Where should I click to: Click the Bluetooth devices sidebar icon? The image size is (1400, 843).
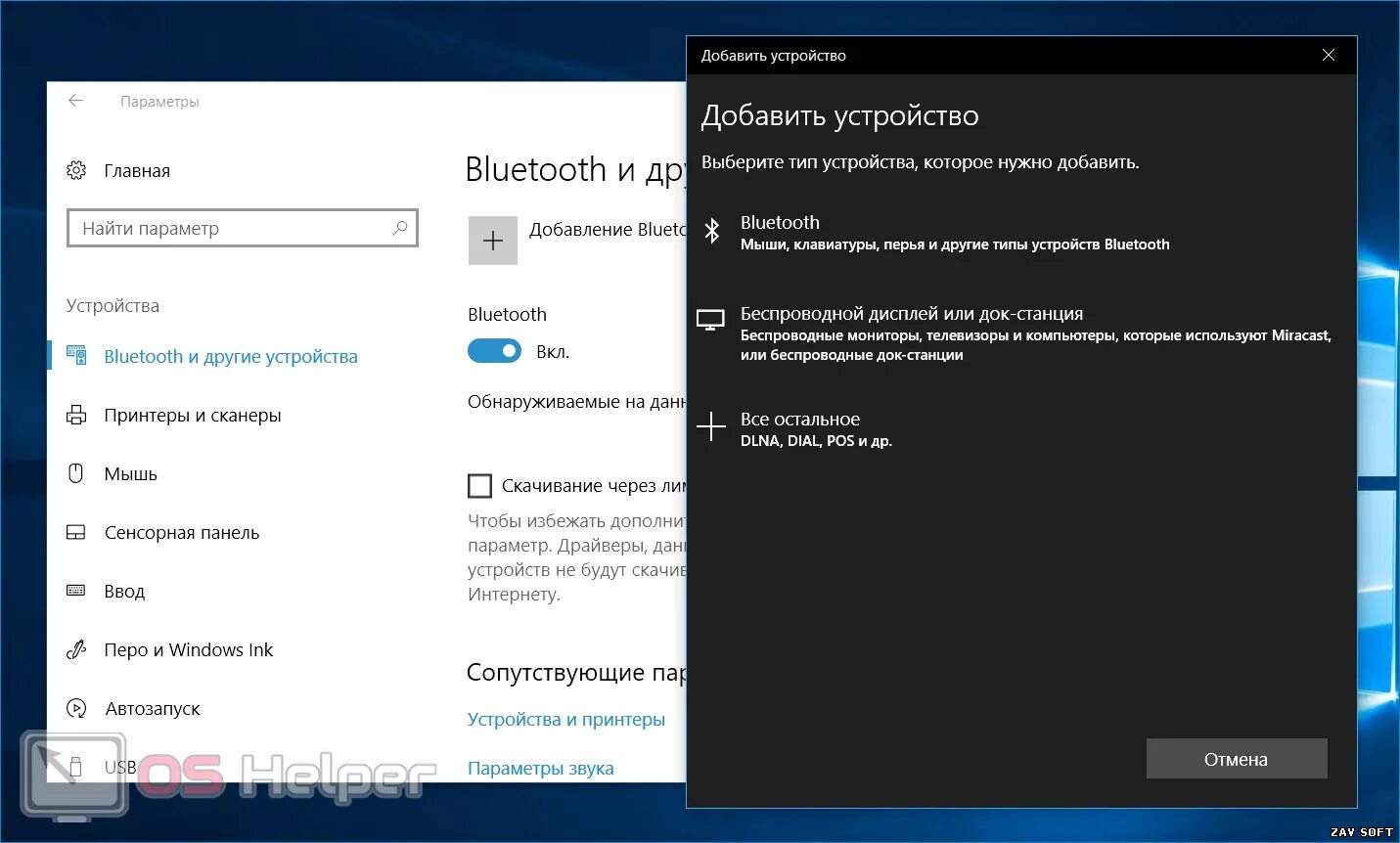pyautogui.click(x=76, y=356)
